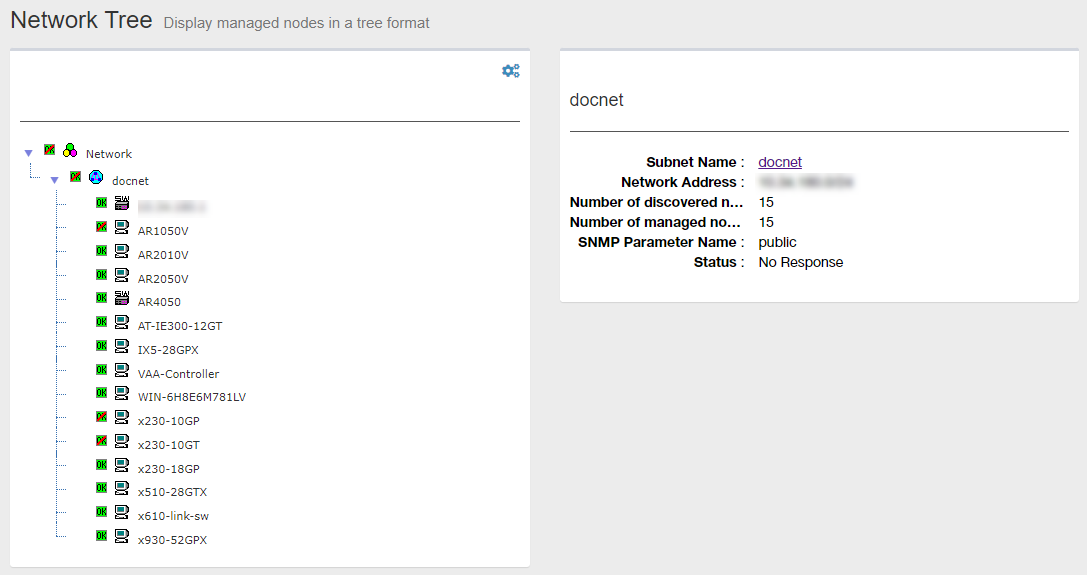
Task: Click the status badge beside x230-10GP
Action: tap(101, 417)
